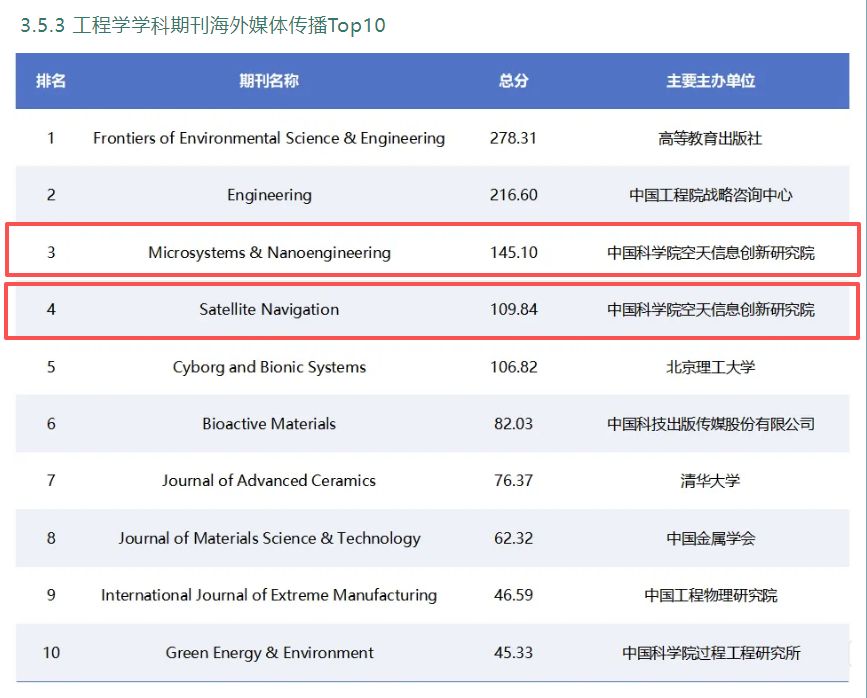Select the Engineering journal name cell
Screen dimensions: 867x698
269,195
